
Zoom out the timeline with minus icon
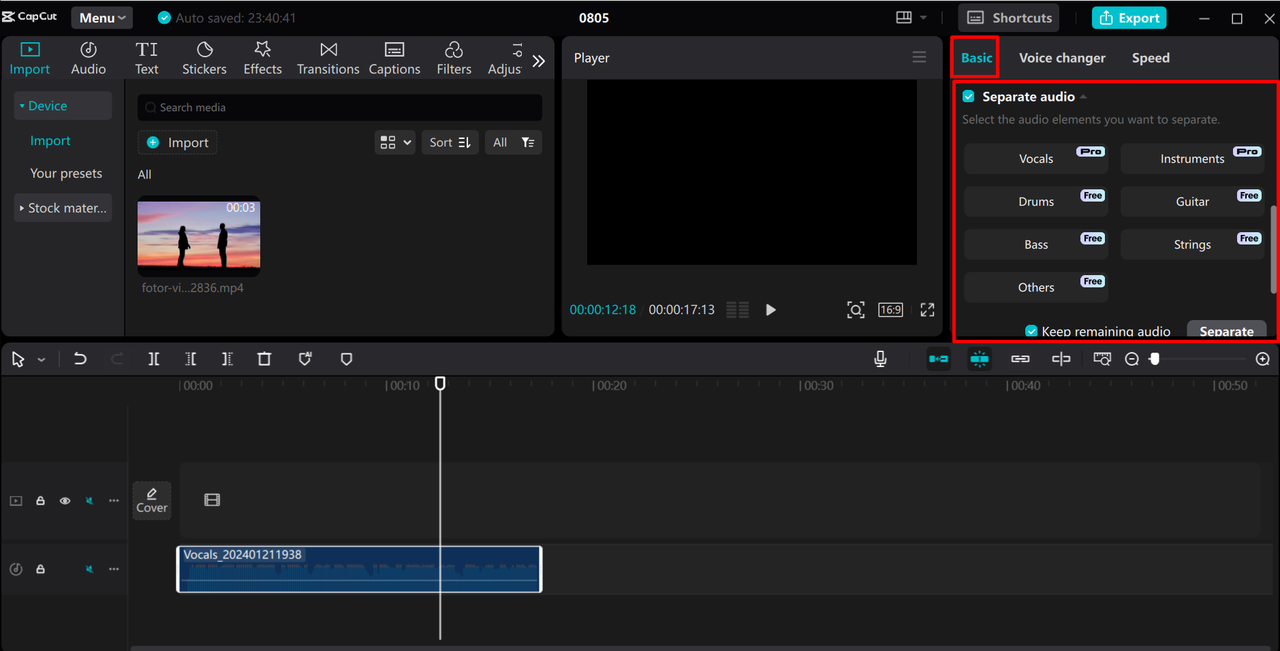pyautogui.click(x=1132, y=359)
